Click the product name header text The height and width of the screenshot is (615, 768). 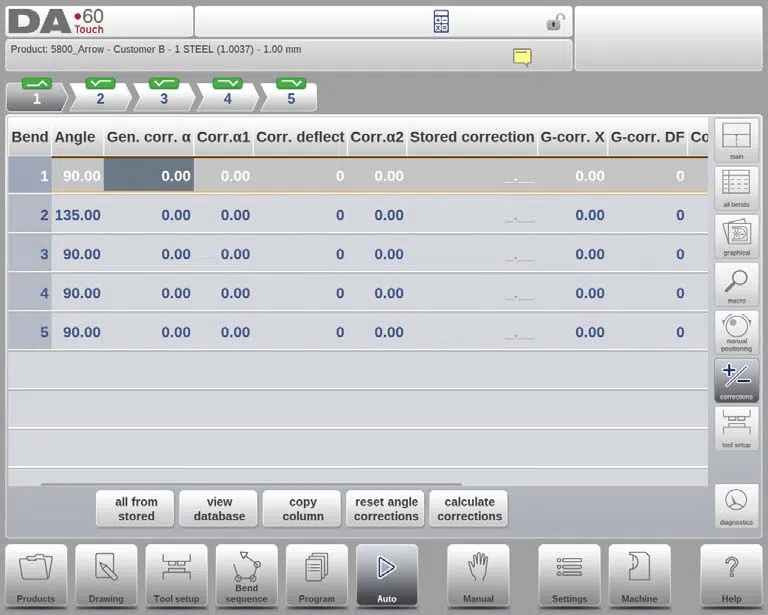click(156, 49)
